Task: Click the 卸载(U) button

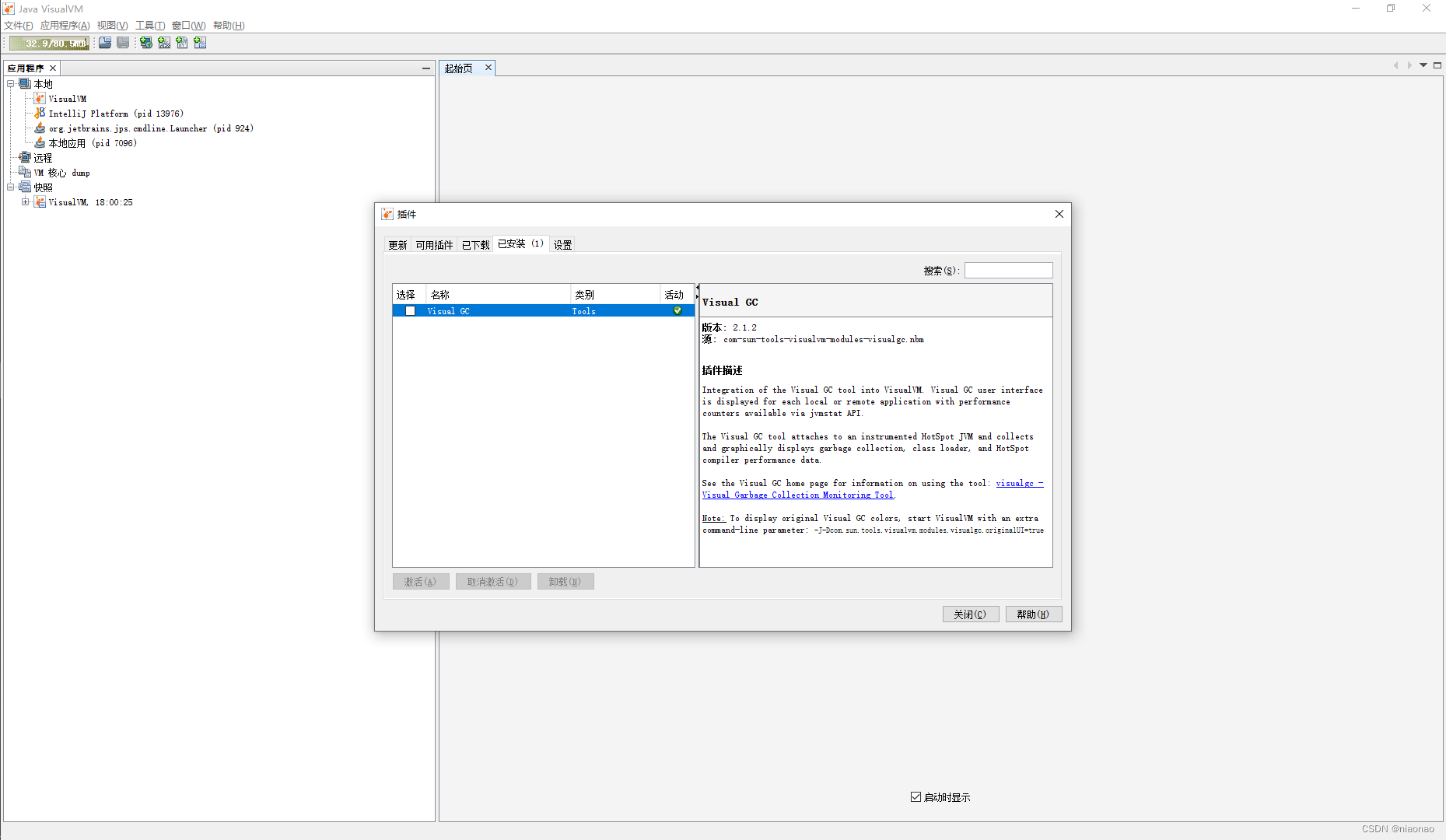Action: [x=565, y=581]
